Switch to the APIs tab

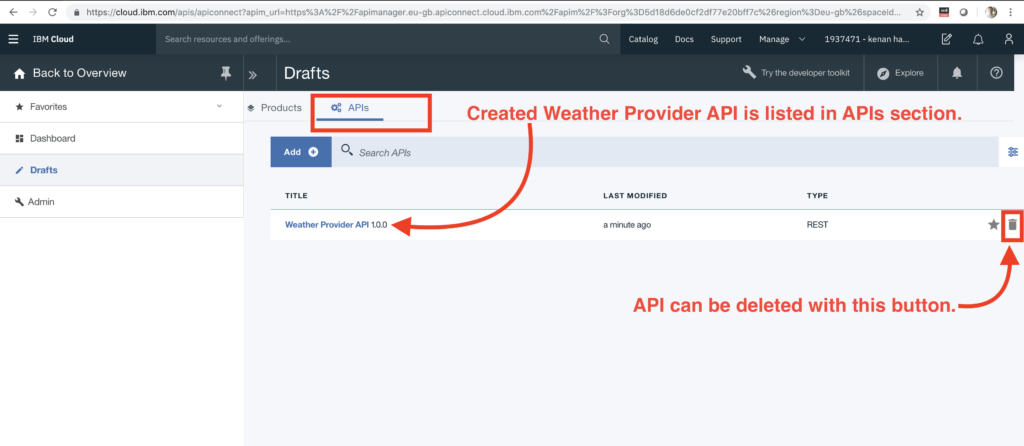[x=350, y=108]
